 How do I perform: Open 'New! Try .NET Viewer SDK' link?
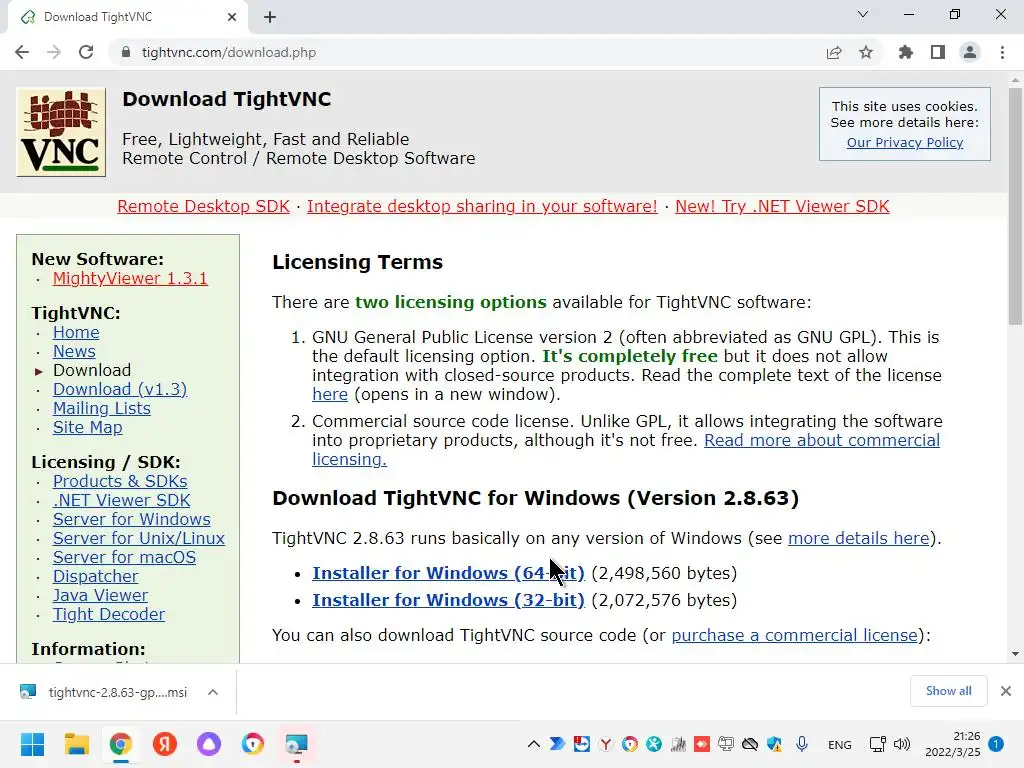tap(782, 206)
